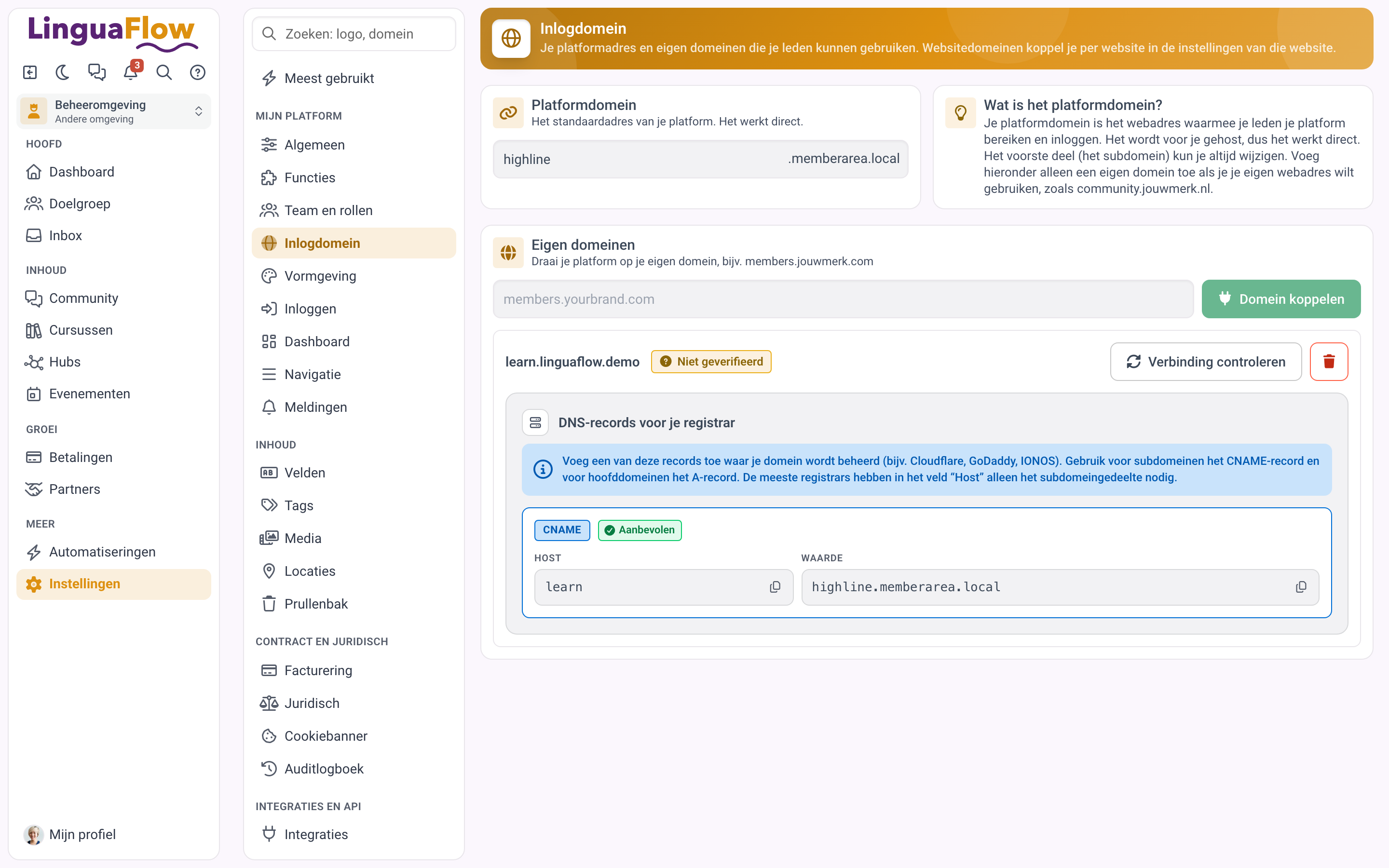Copy the CNAME host value learn
Viewport: 1389px width, 868px height.
pos(775,587)
